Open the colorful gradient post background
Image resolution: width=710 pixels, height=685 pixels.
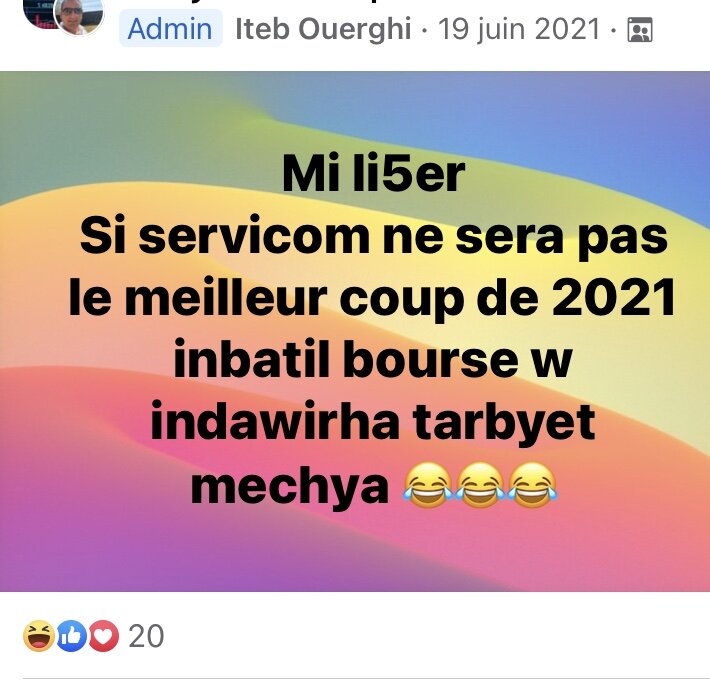355,331
